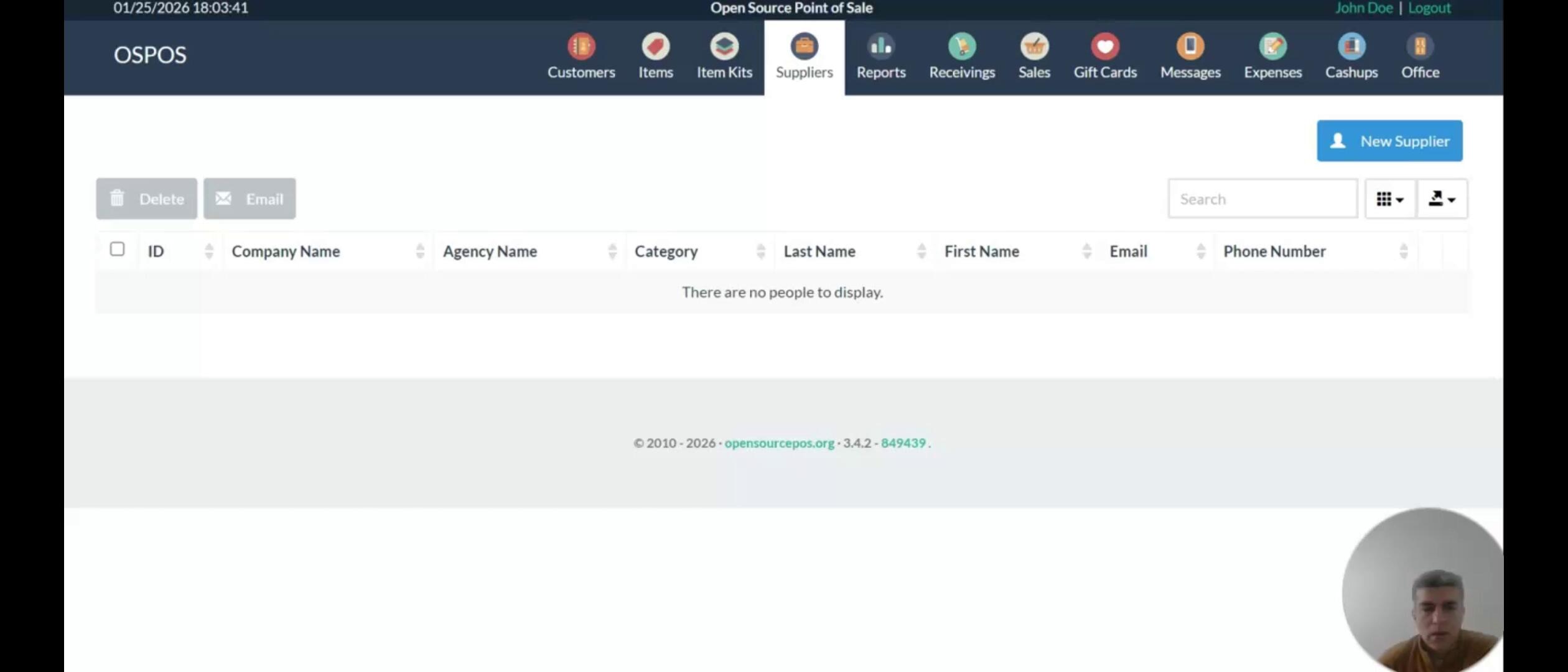Sort the table by Company Name
The height and width of the screenshot is (672, 1568).
point(286,251)
